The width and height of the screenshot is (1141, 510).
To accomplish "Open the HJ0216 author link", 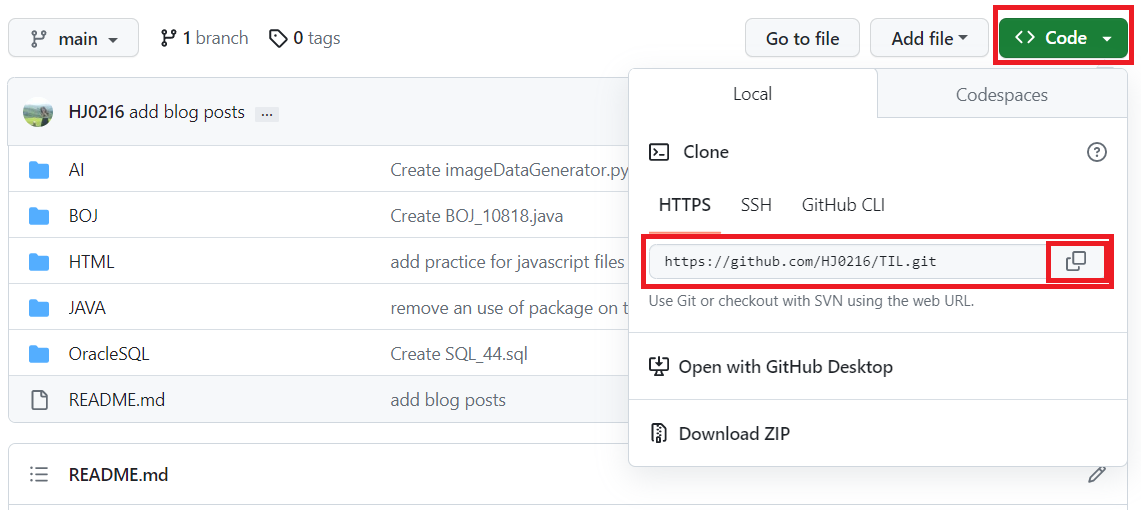I will (x=96, y=113).
